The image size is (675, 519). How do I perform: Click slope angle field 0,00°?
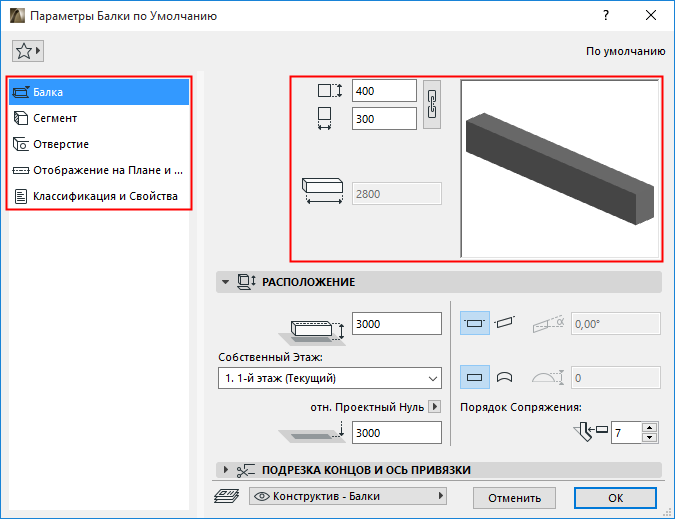coord(616,324)
